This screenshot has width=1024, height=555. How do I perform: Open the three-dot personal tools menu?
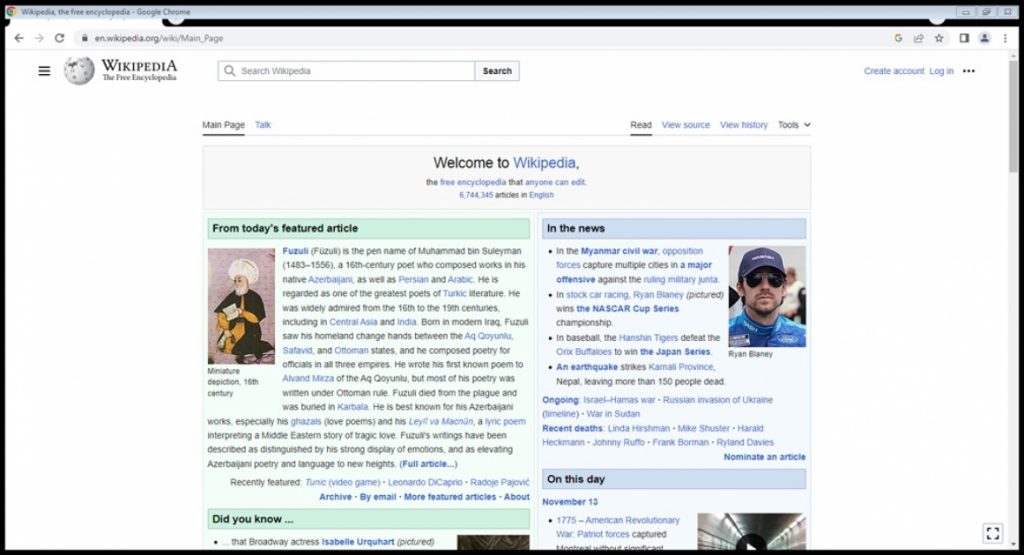[968, 71]
